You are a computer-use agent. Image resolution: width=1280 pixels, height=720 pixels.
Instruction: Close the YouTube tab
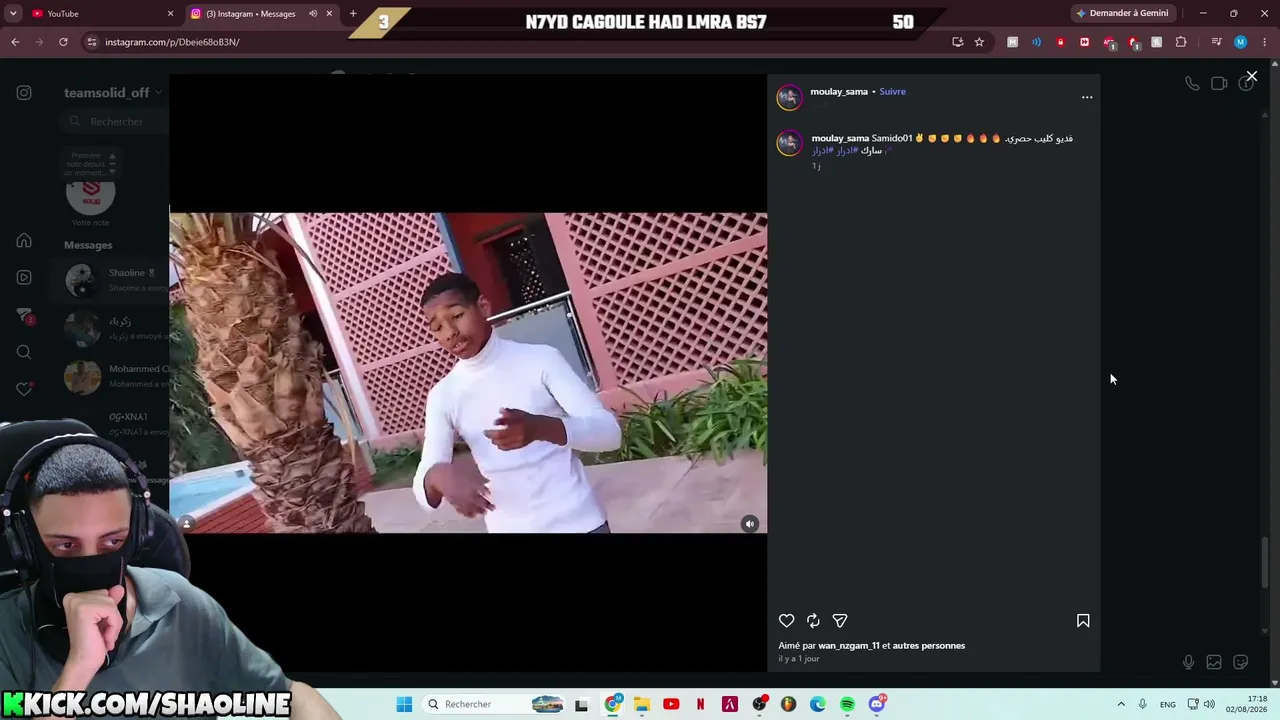(170, 14)
